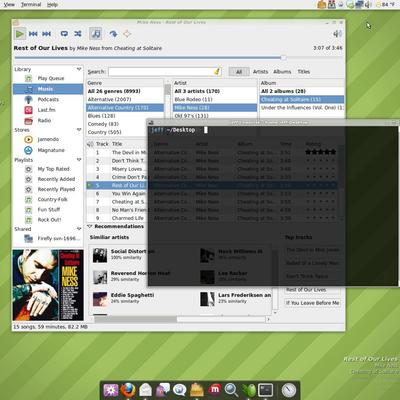
Task: Collapse the Stores section arrow
Action: coord(79,130)
